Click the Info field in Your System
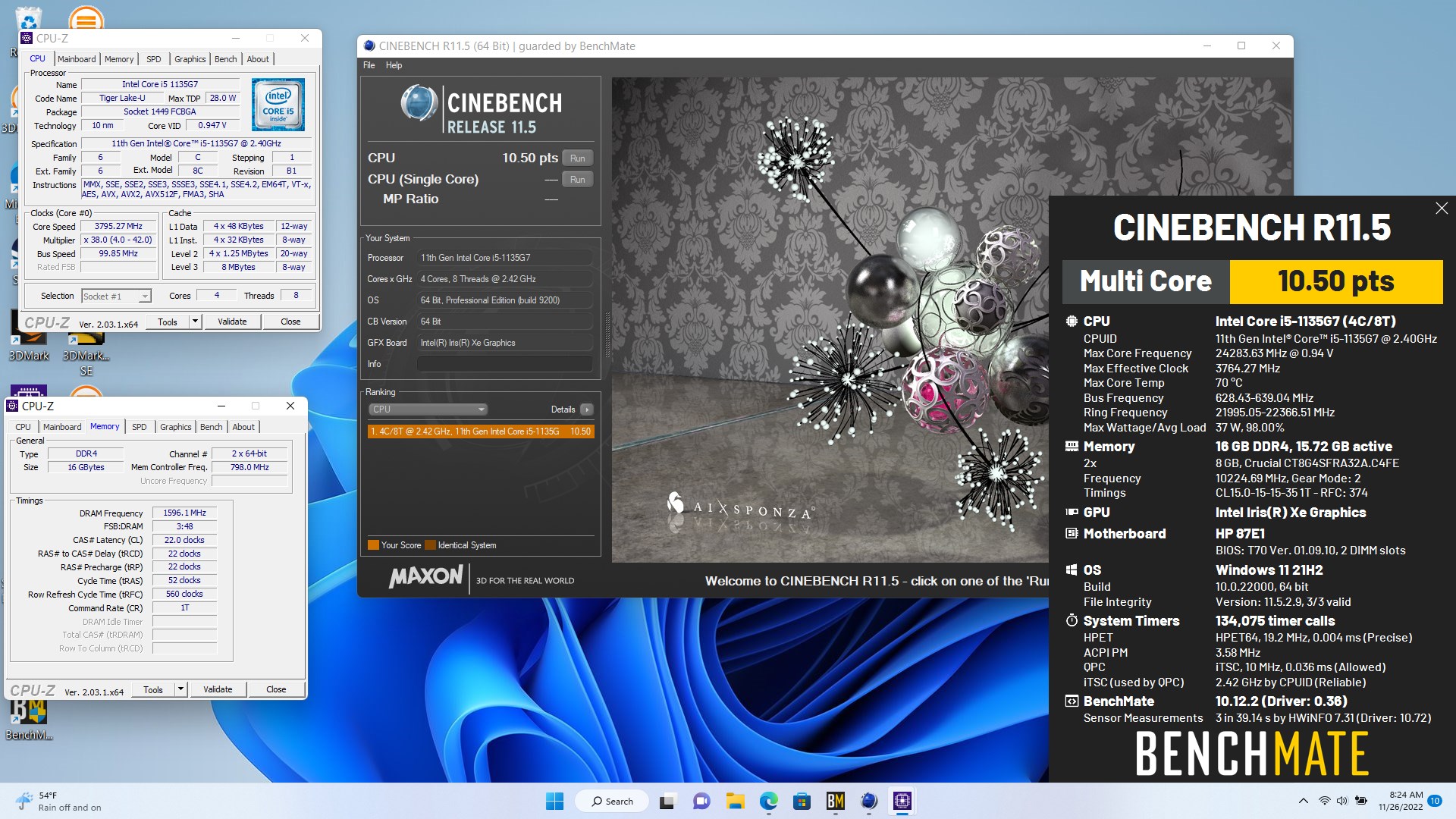 504,364
